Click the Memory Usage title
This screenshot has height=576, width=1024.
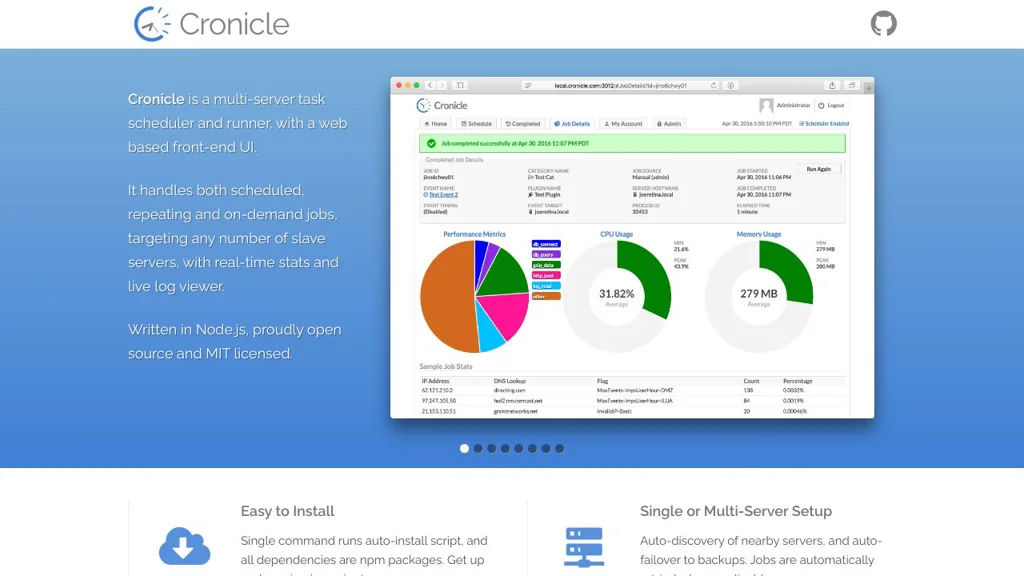pos(759,234)
